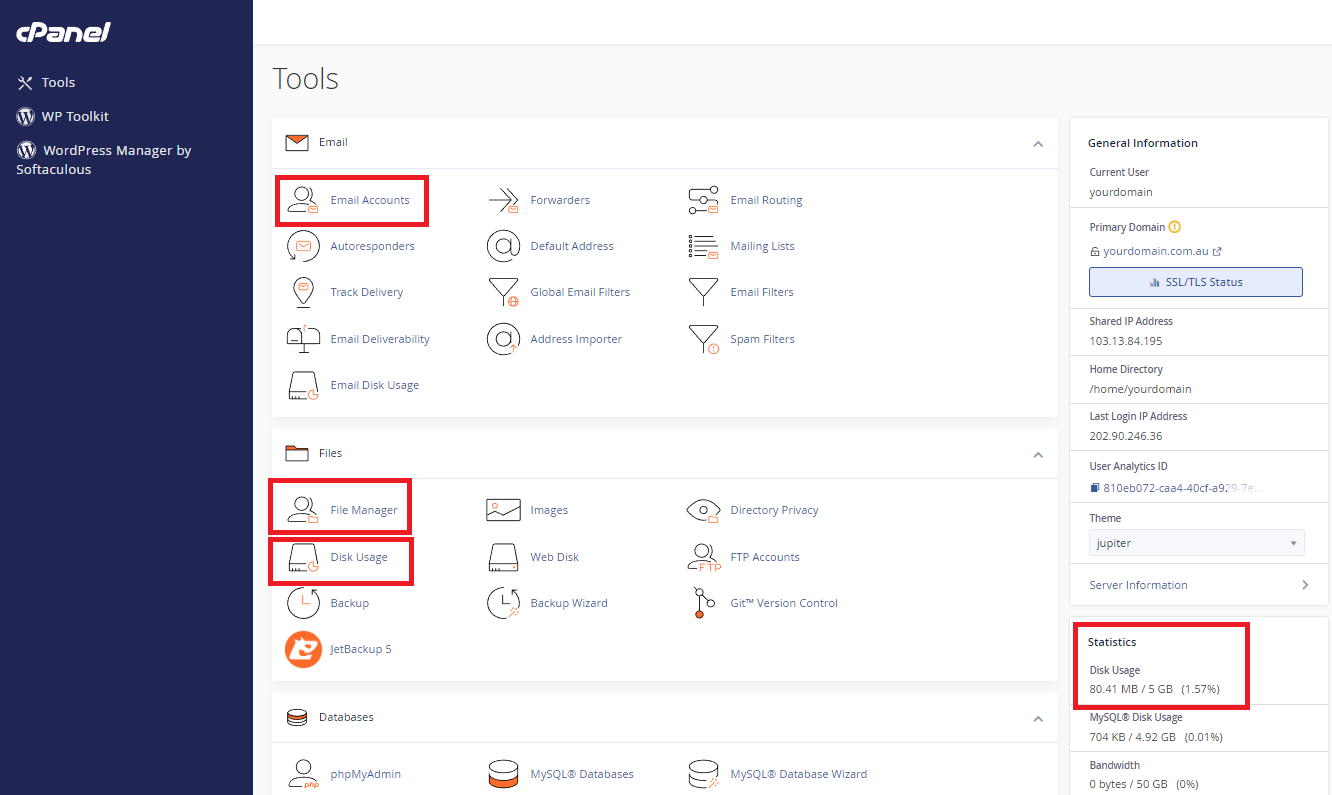Click the Current User yourdomain value
Screen dimensions: 1332x795
[x=1121, y=192]
